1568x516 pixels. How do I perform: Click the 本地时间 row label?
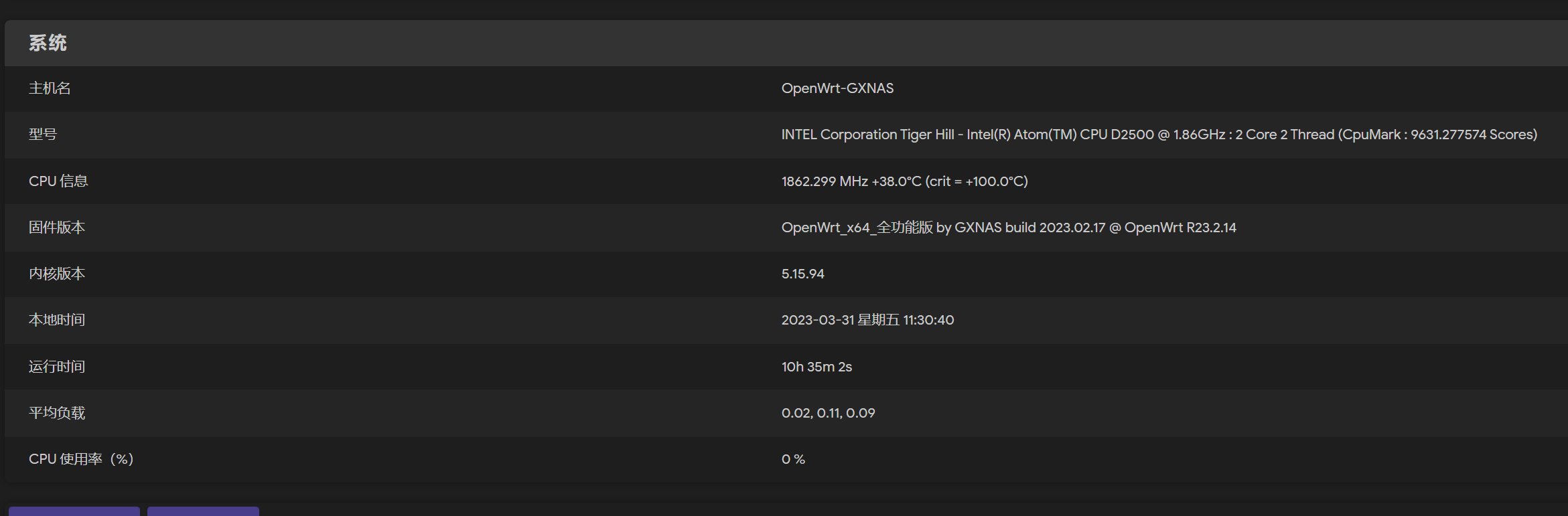[x=56, y=320]
